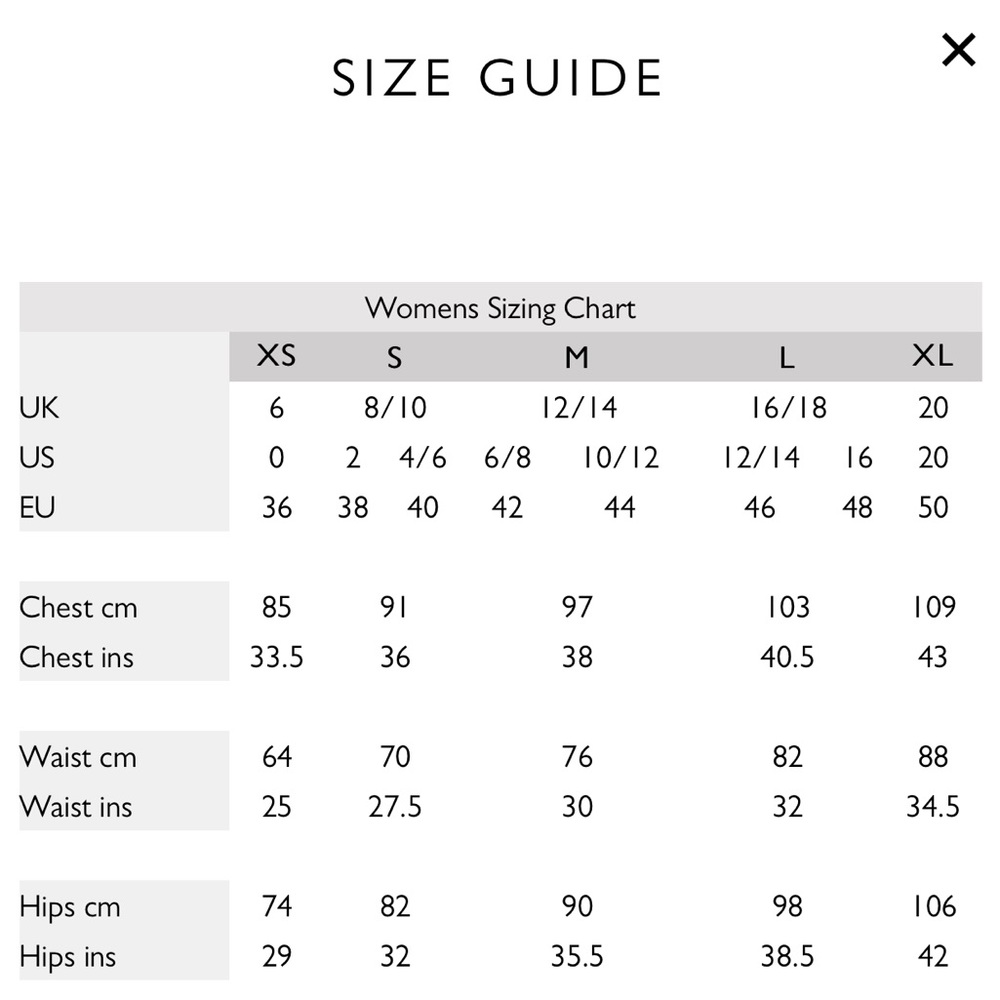
Task: Click the Waist ins row label
Action: (x=76, y=807)
